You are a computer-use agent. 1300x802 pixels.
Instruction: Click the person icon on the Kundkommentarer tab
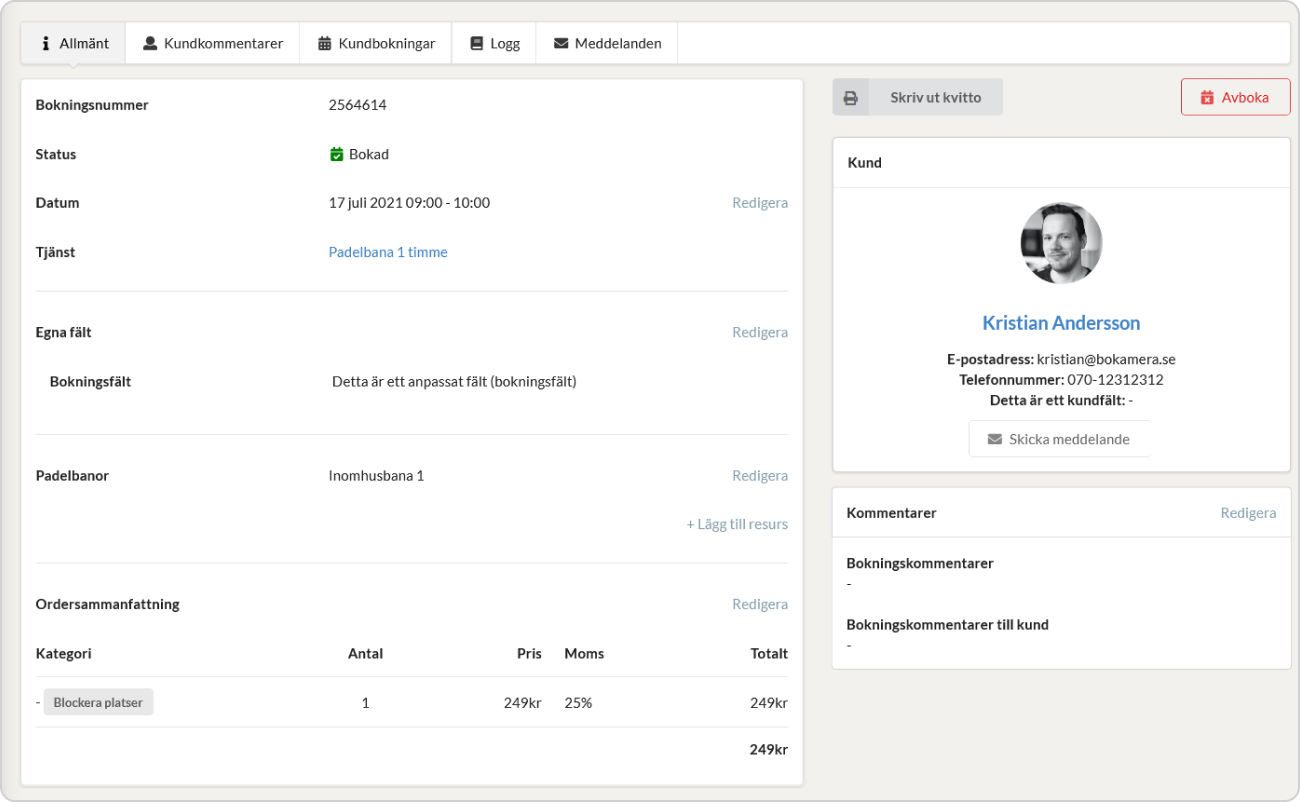(150, 44)
